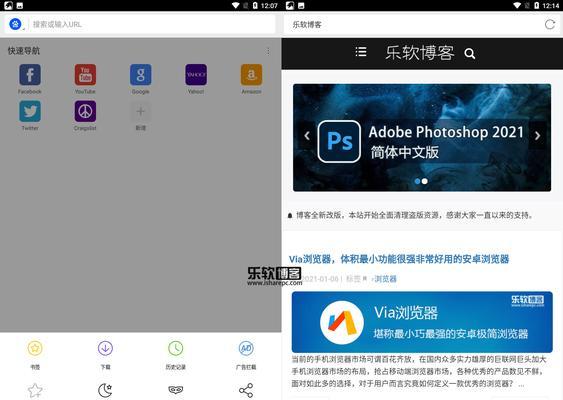The width and height of the screenshot is (563, 400).
Task: Open bookmarks from the bottom menu
Action: coord(35,354)
